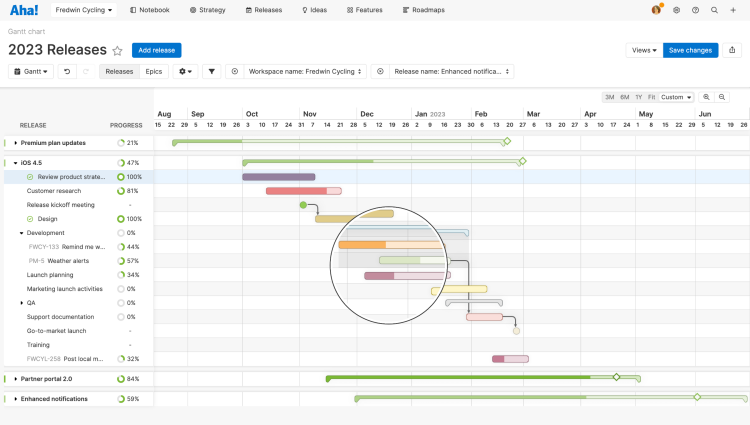Open the Roadmaps menu

(x=424, y=10)
